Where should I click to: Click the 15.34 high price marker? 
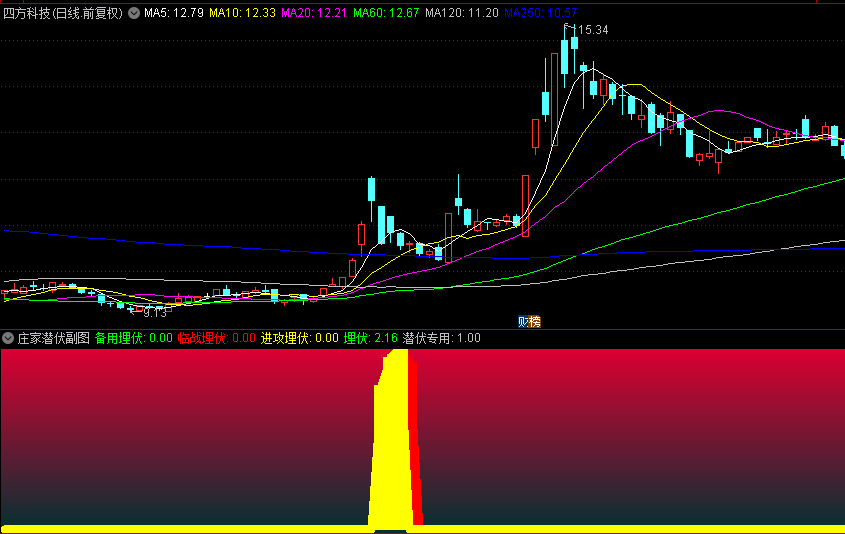click(x=593, y=30)
